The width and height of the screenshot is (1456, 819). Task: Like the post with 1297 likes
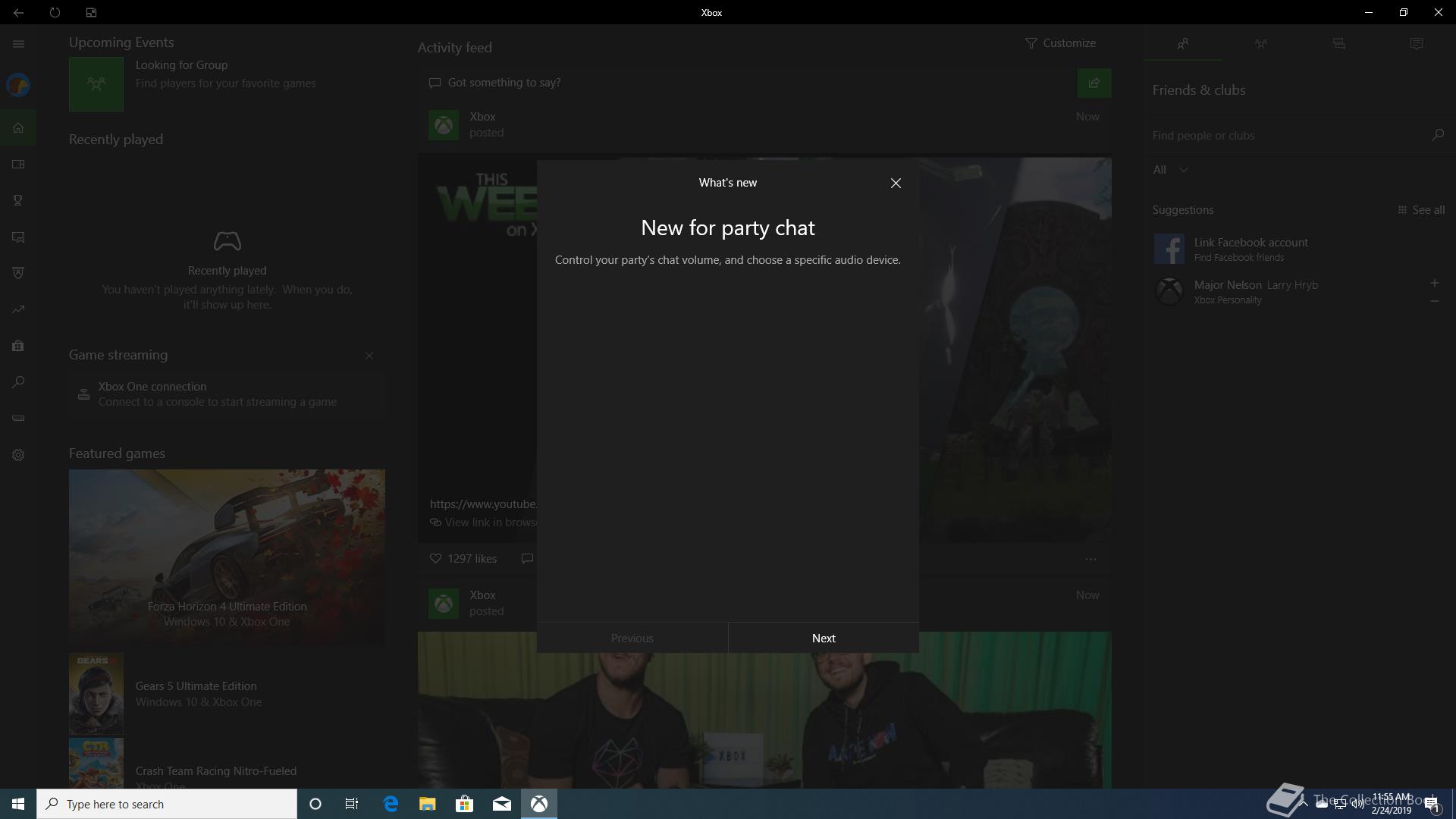click(x=463, y=559)
